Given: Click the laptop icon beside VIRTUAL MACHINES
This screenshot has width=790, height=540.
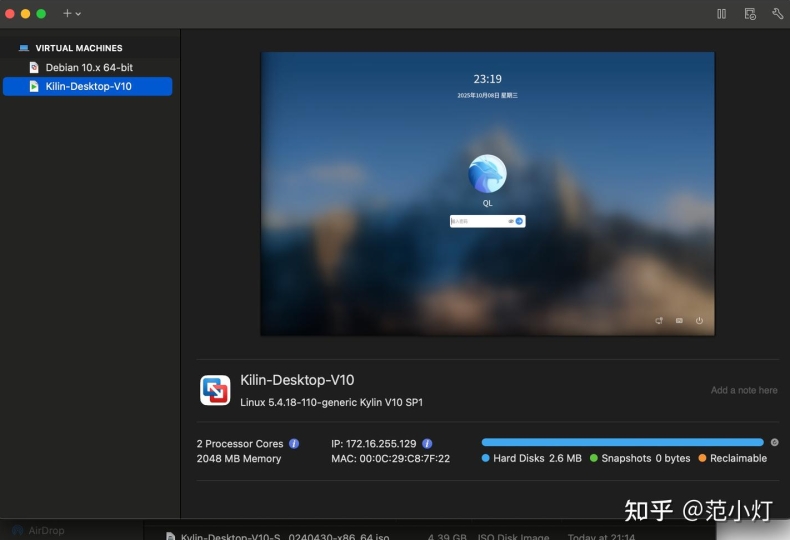Looking at the screenshot, I should coord(24,48).
